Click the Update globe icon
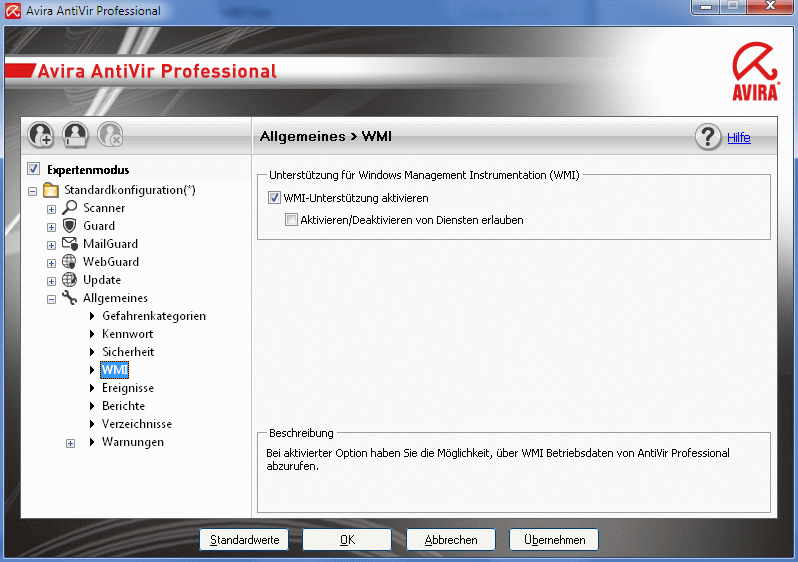This screenshot has height=562, width=798. tap(70, 280)
